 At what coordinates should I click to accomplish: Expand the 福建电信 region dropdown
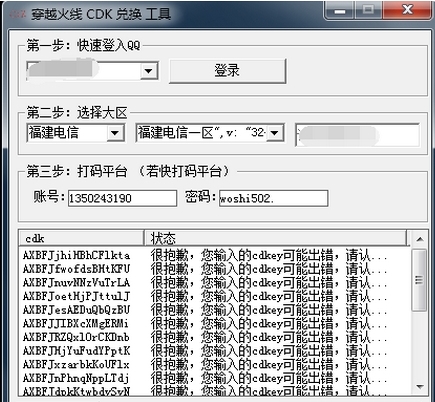(x=115, y=133)
